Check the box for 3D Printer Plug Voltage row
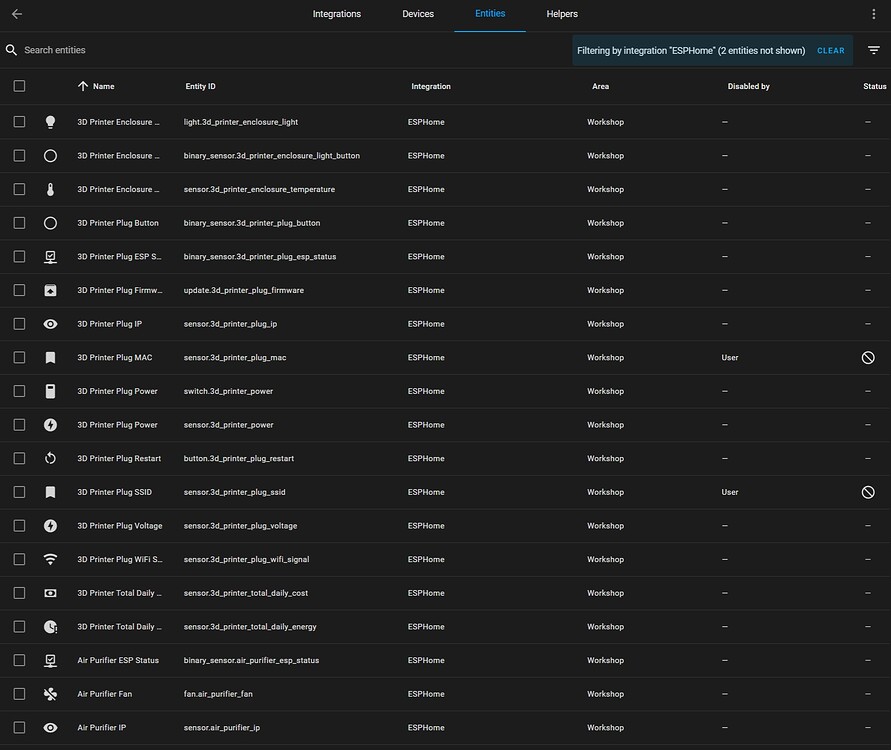 point(19,526)
